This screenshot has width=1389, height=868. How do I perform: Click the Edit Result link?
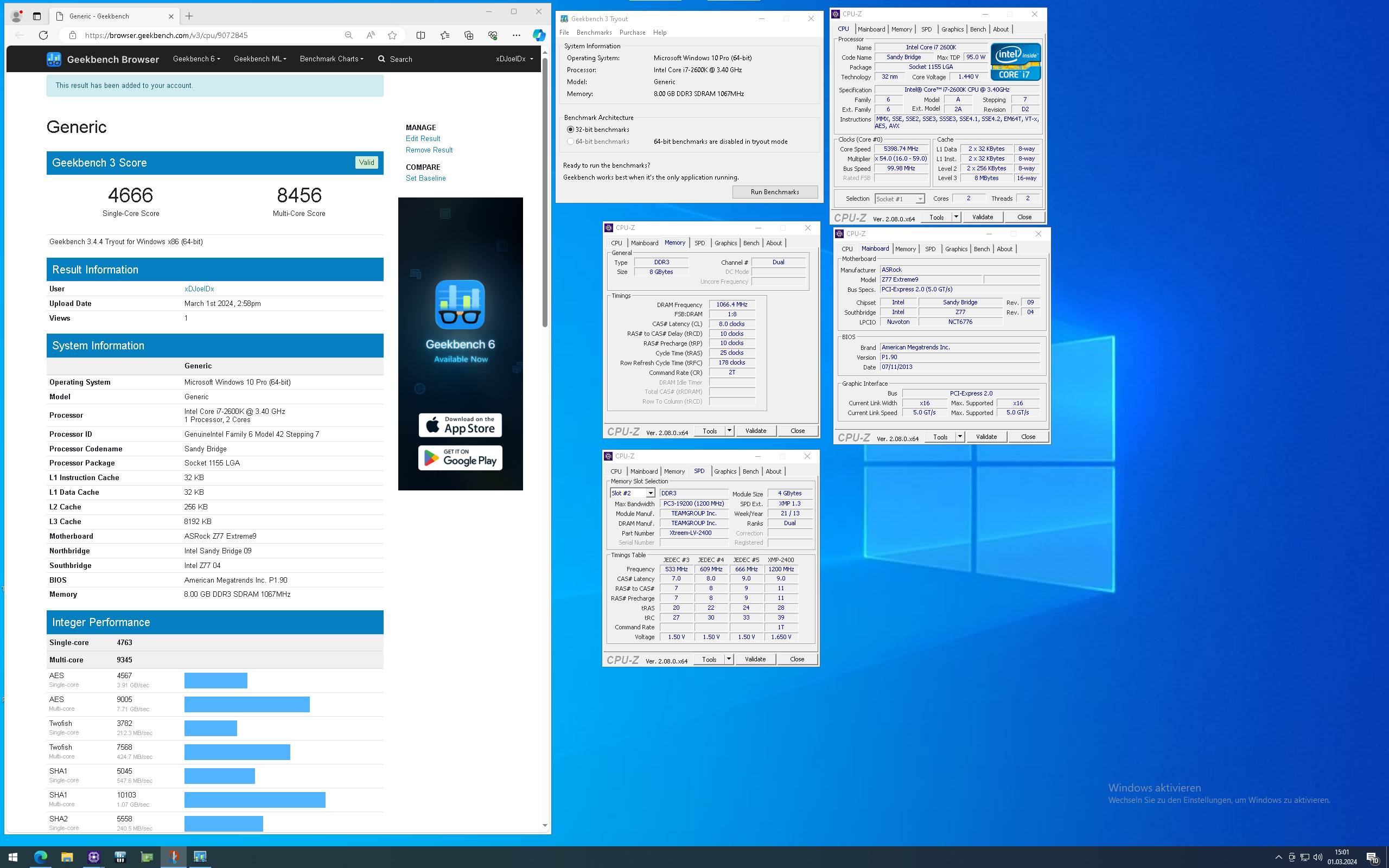click(x=423, y=138)
